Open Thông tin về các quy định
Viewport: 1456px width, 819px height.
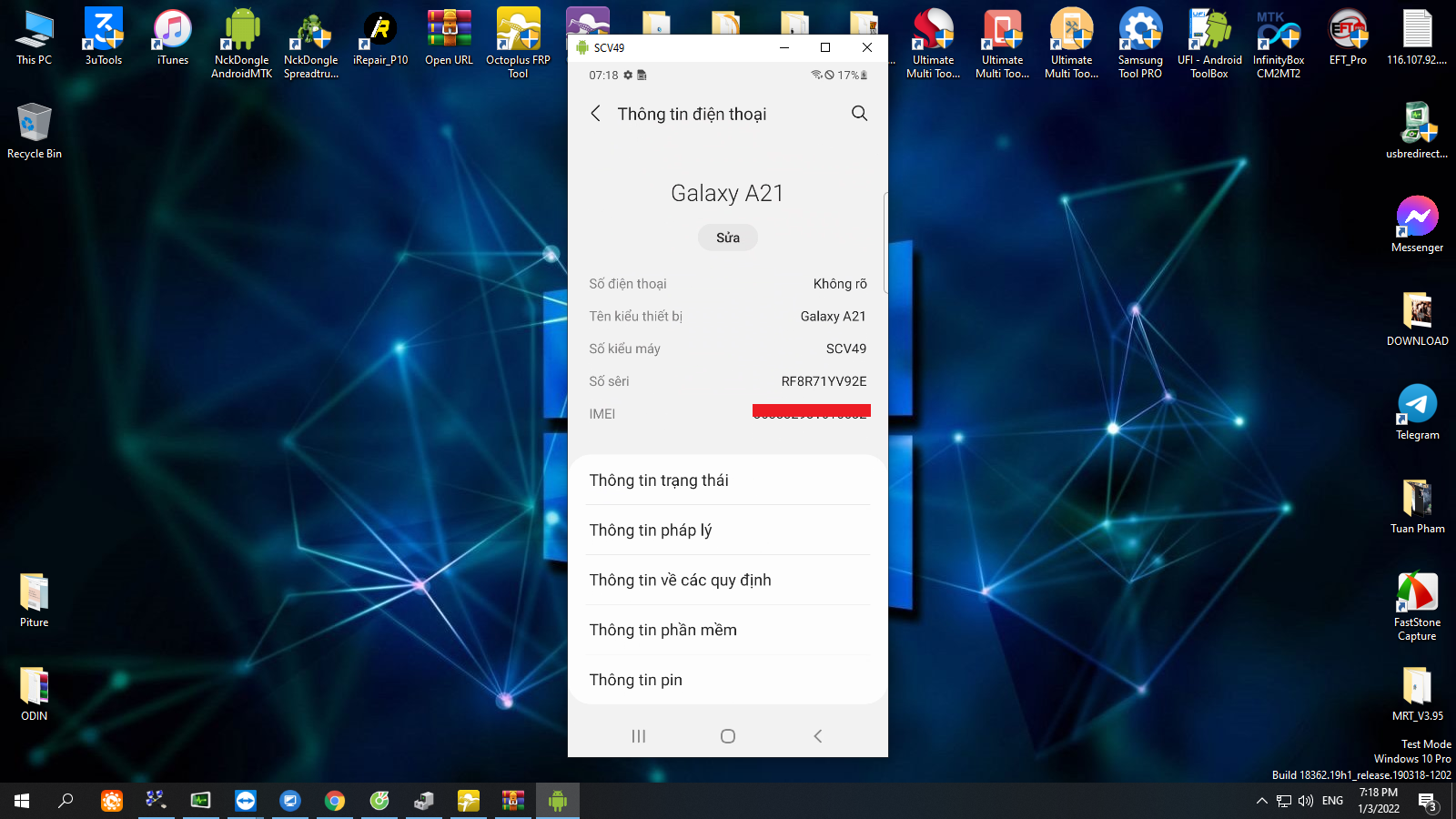[728, 581]
